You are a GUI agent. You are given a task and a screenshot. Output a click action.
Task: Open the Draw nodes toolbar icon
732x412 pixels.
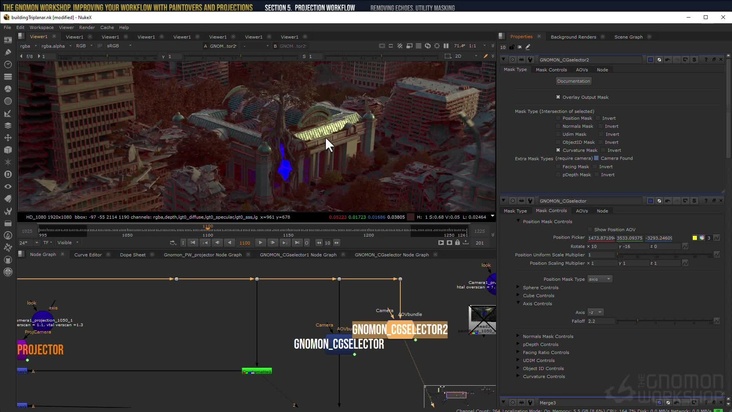8,52
